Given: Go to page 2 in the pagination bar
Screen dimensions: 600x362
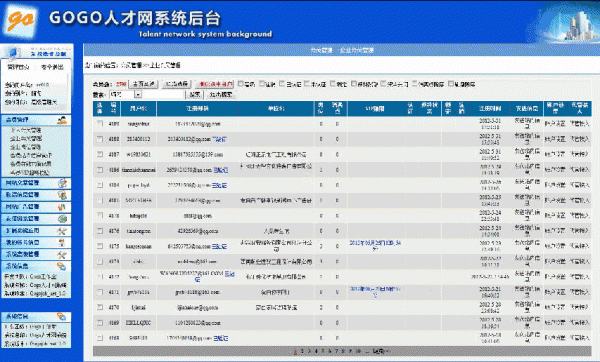Looking at the screenshot, I should pyautogui.click(x=302, y=351).
